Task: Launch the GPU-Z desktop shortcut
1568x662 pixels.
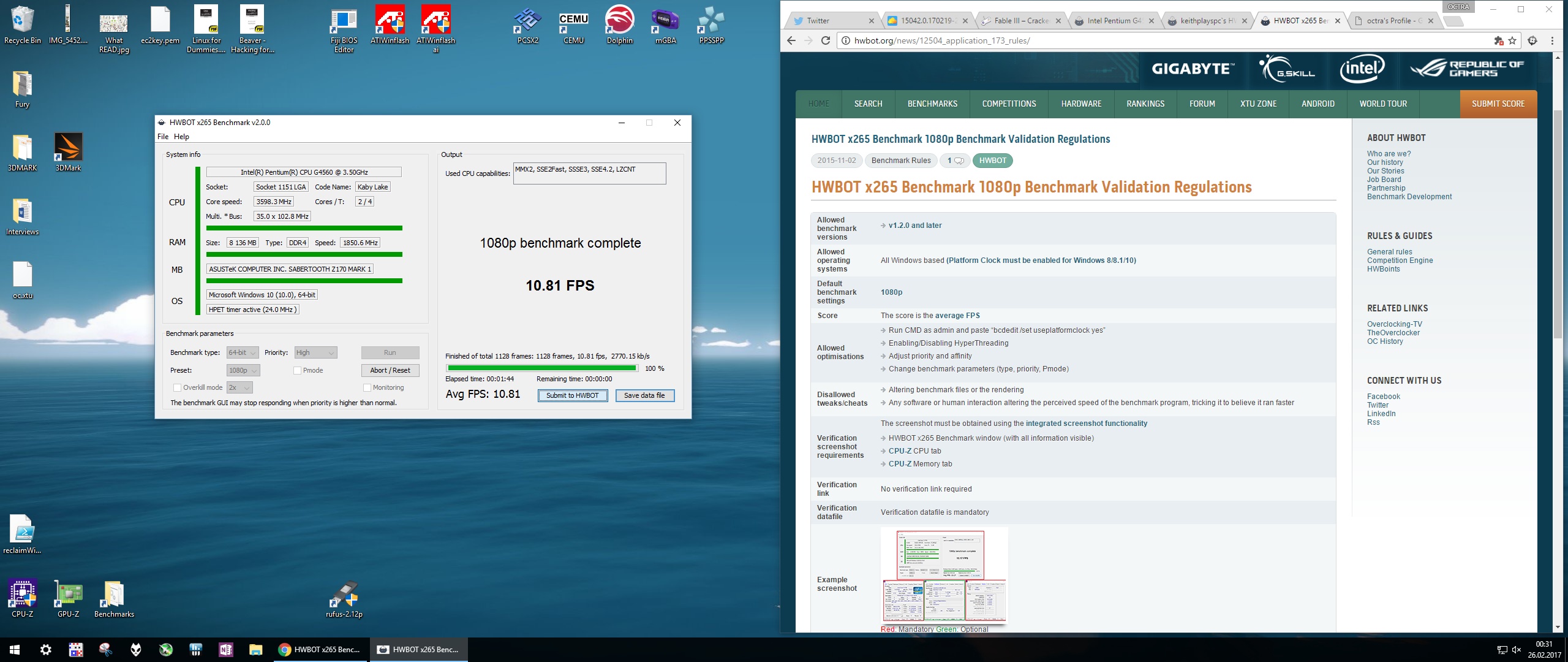Action: [x=68, y=598]
